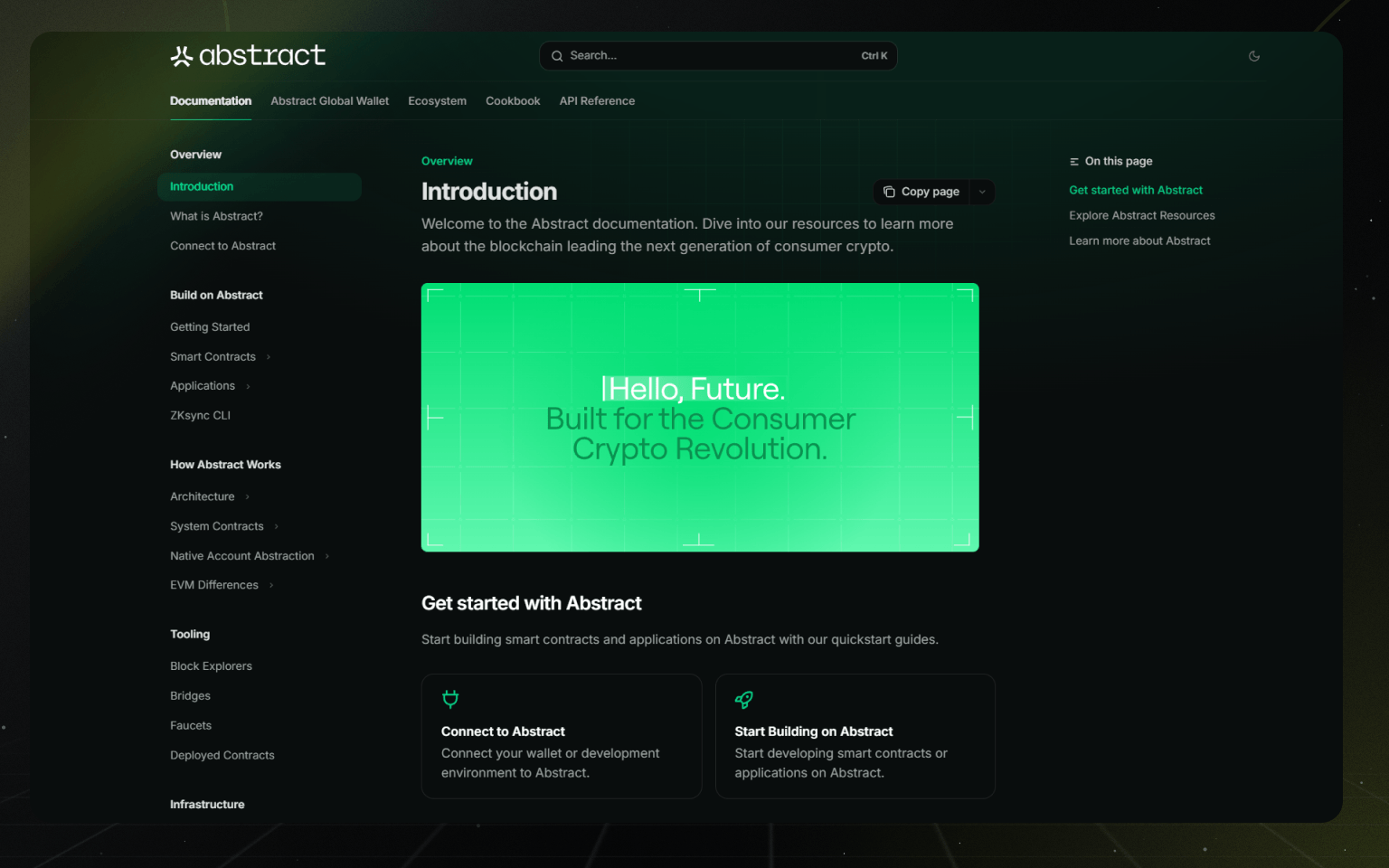Click the copy icon in Copy page

pos(889,192)
